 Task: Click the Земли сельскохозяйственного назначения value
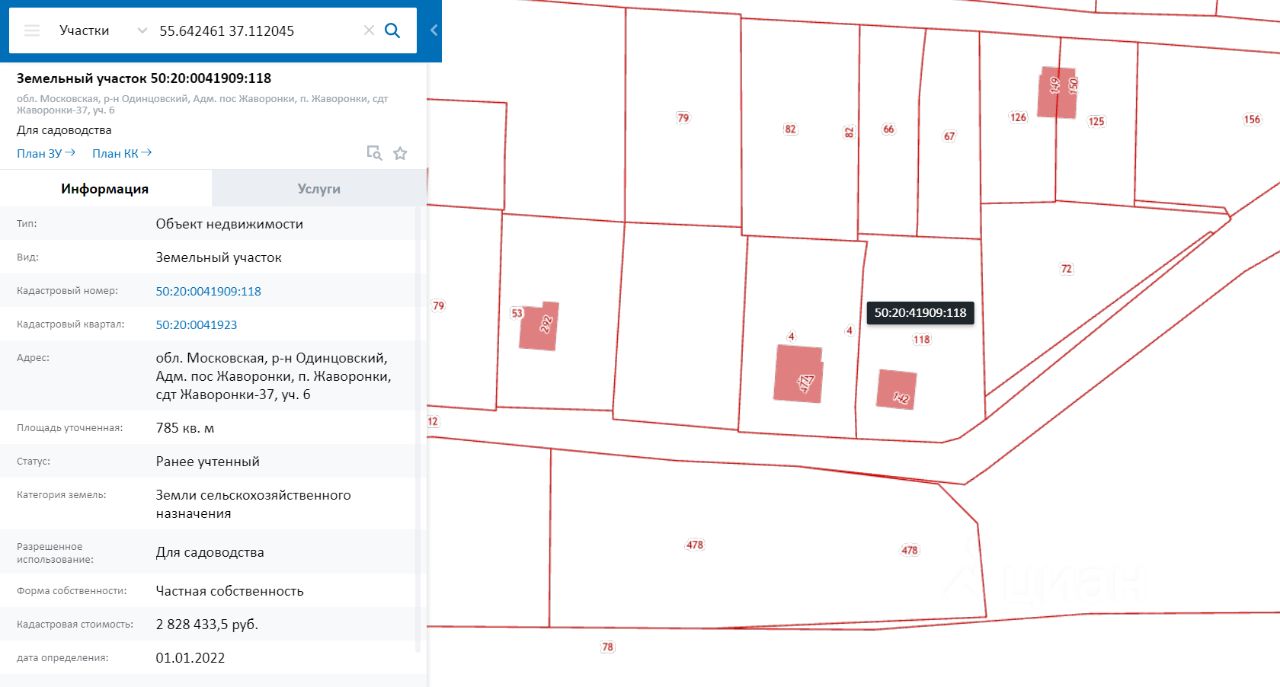tap(253, 504)
